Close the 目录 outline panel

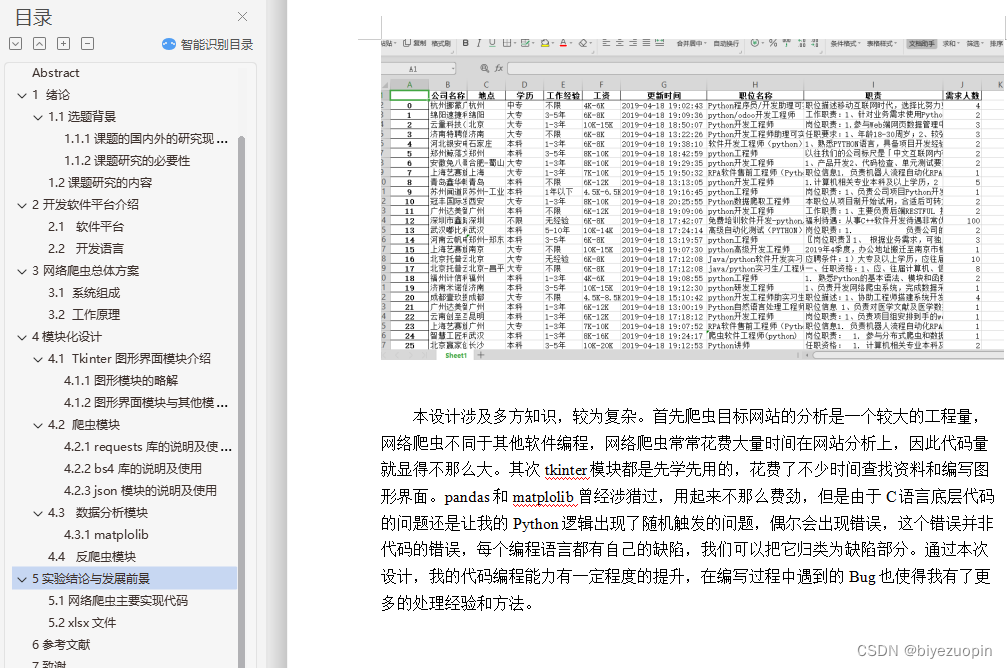(242, 17)
